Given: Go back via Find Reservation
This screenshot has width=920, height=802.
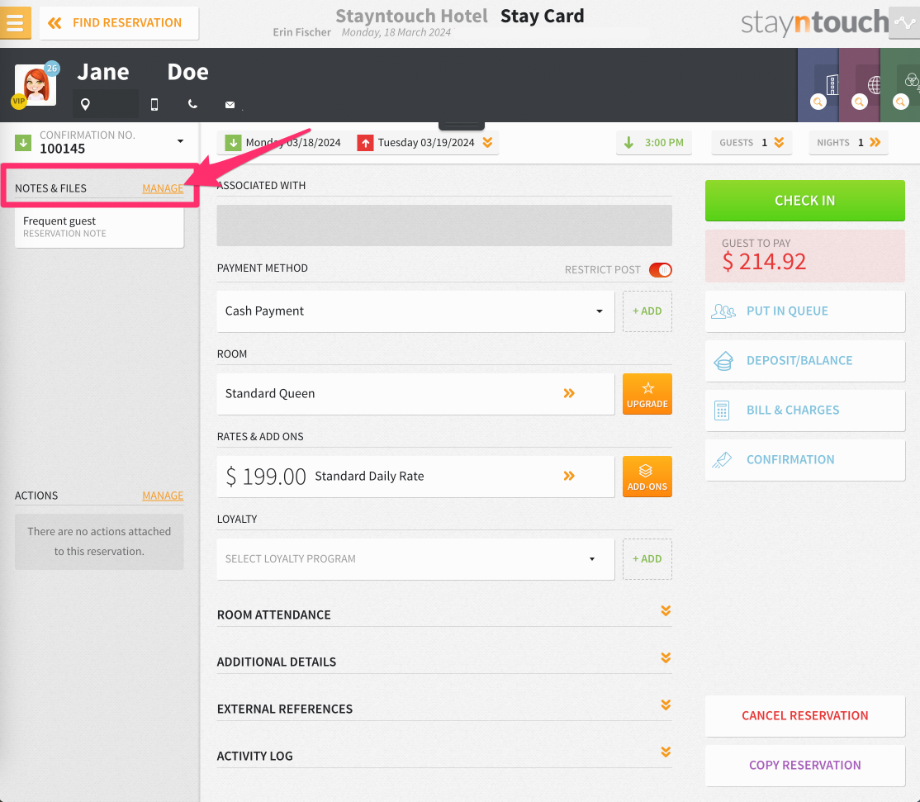Looking at the screenshot, I should tap(119, 23).
